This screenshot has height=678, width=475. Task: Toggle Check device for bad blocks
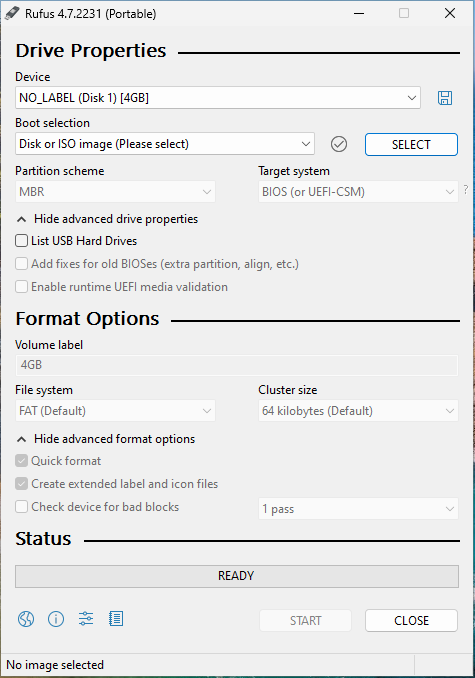[22, 506]
